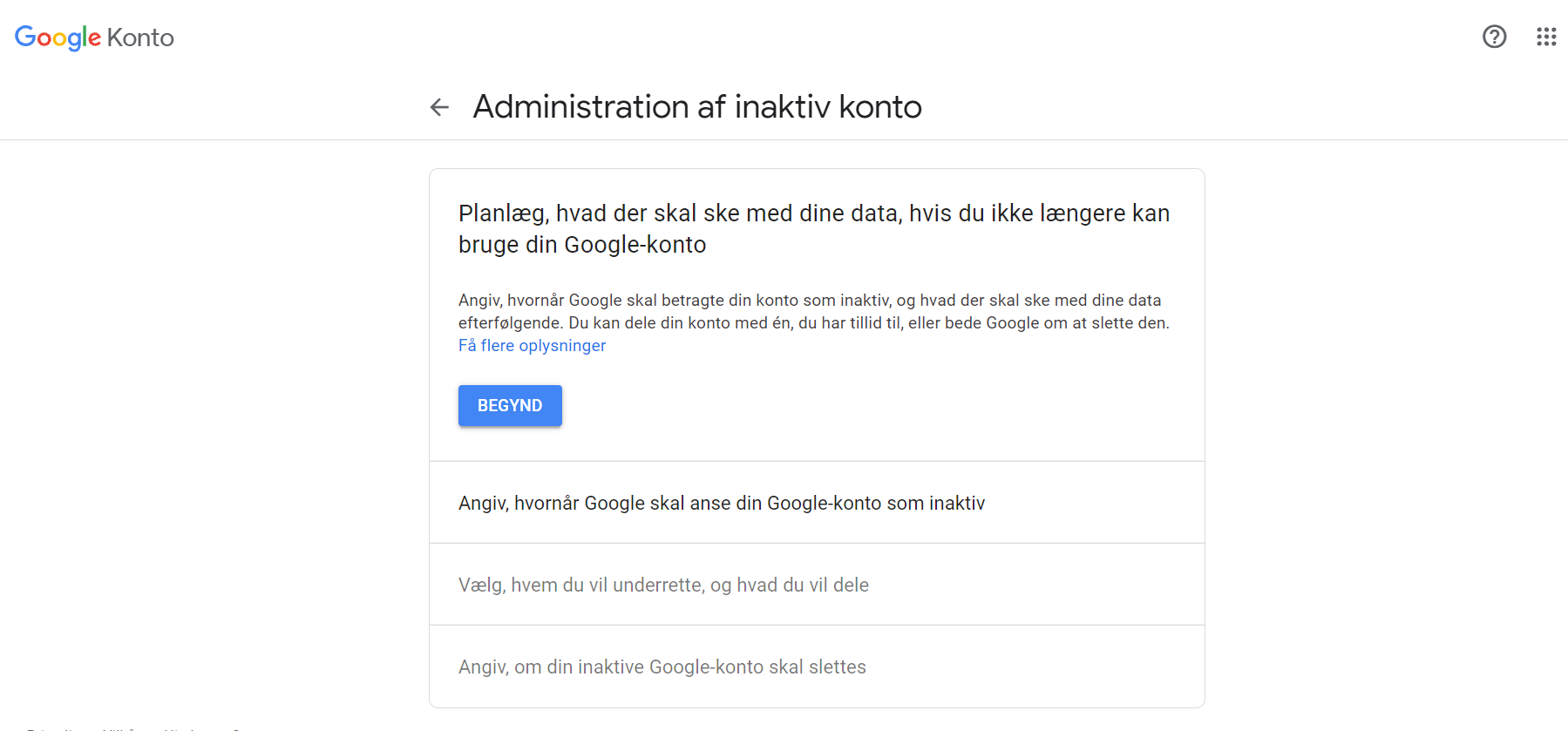Open the help question mark icon
This screenshot has height=731, width=1568.
(1494, 37)
